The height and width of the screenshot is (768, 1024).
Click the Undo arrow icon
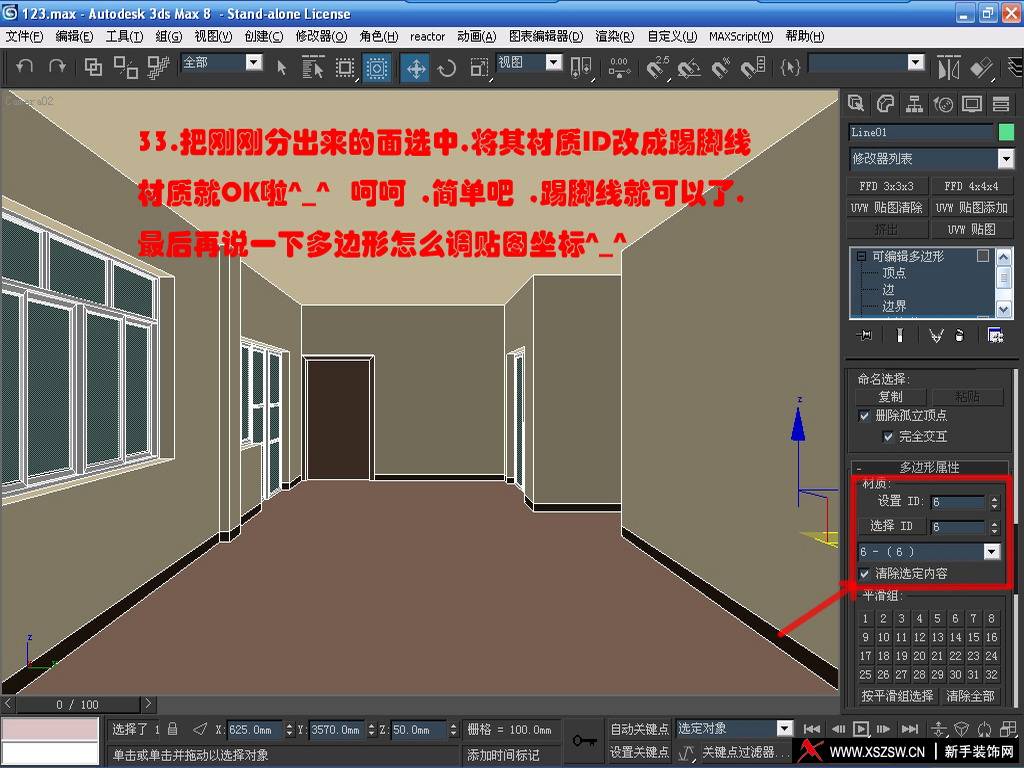pyautogui.click(x=24, y=66)
